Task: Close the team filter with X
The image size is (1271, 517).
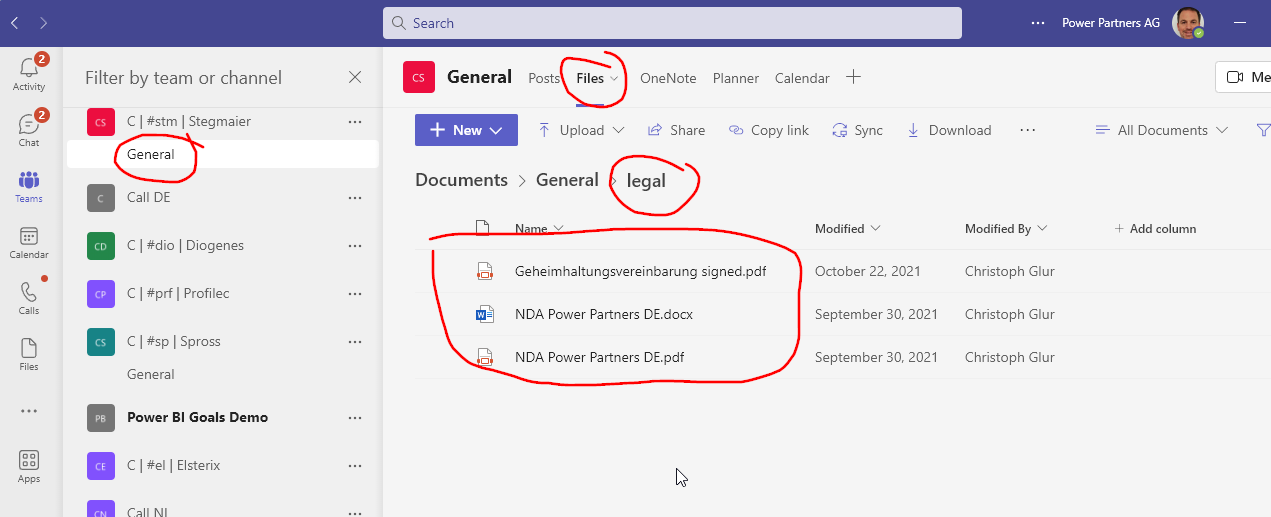Action: coord(355,77)
